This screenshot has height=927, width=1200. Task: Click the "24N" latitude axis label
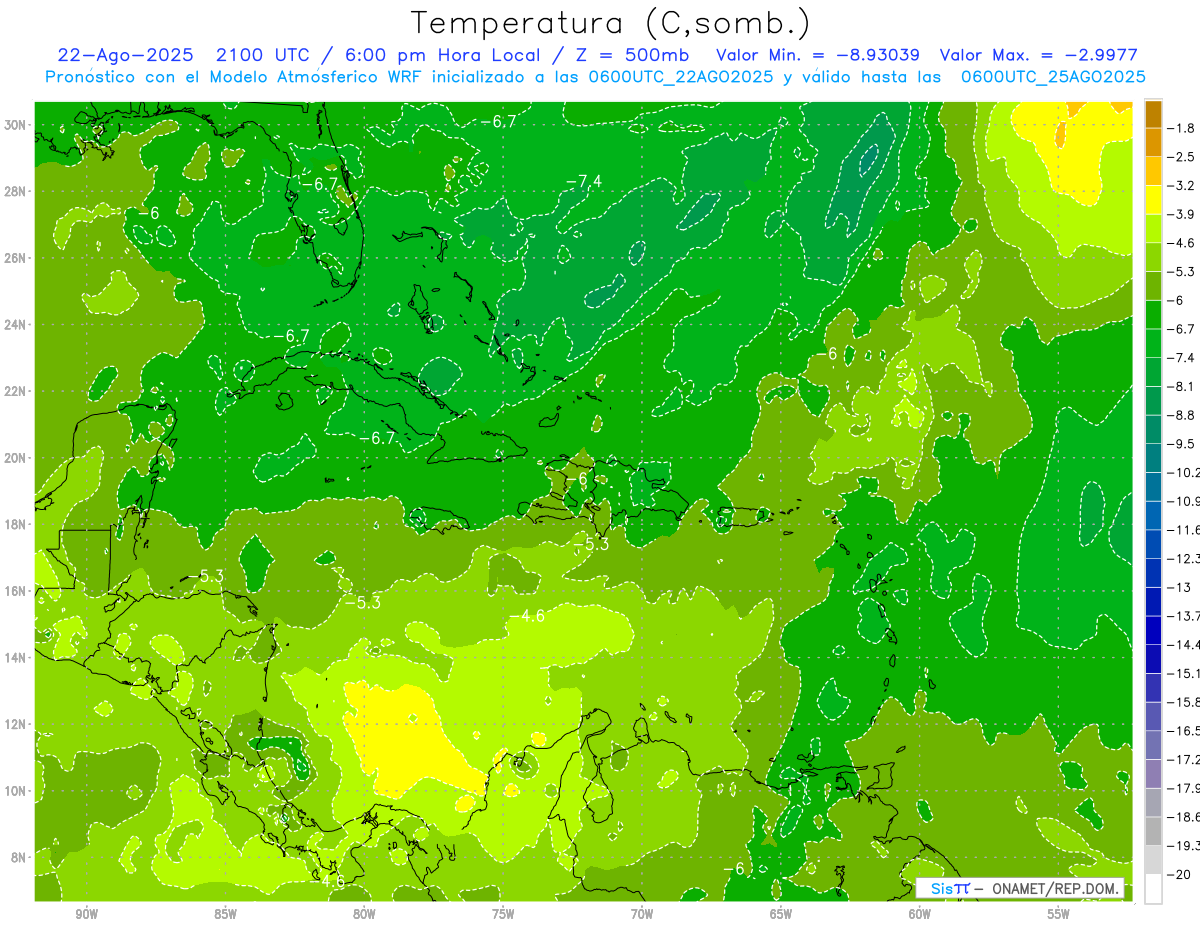(15, 324)
